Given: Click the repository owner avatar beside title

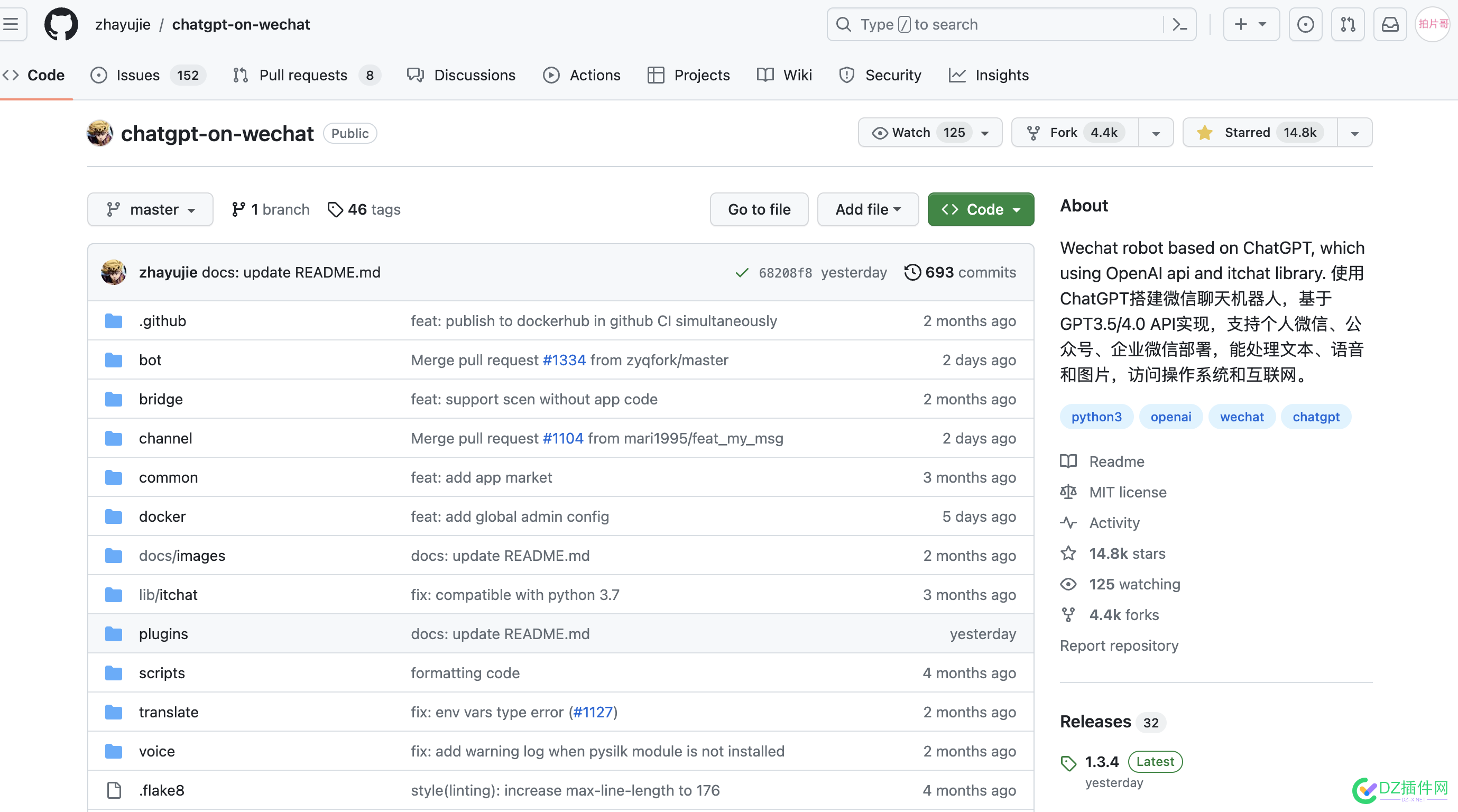Looking at the screenshot, I should (99, 133).
